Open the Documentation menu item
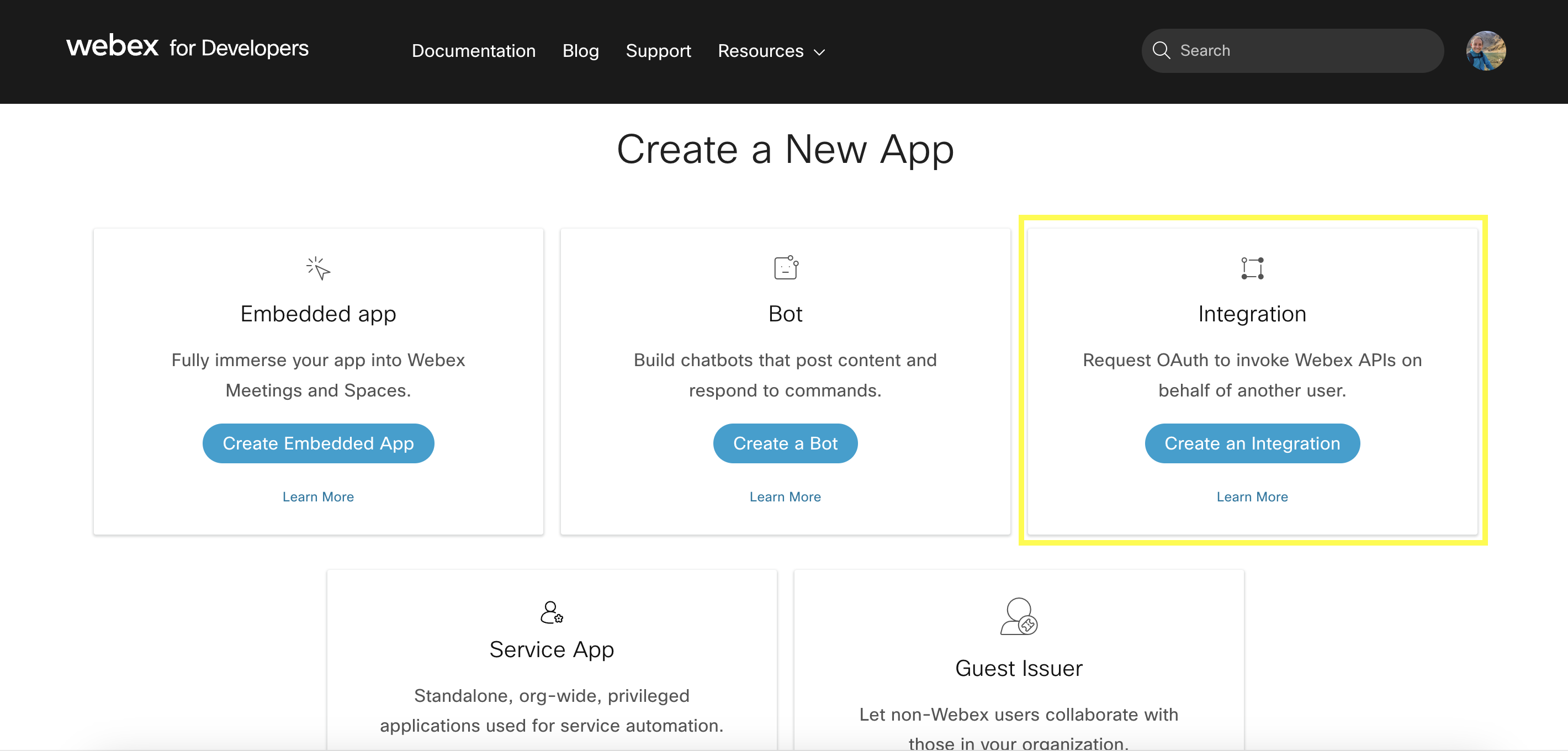 [x=474, y=51]
